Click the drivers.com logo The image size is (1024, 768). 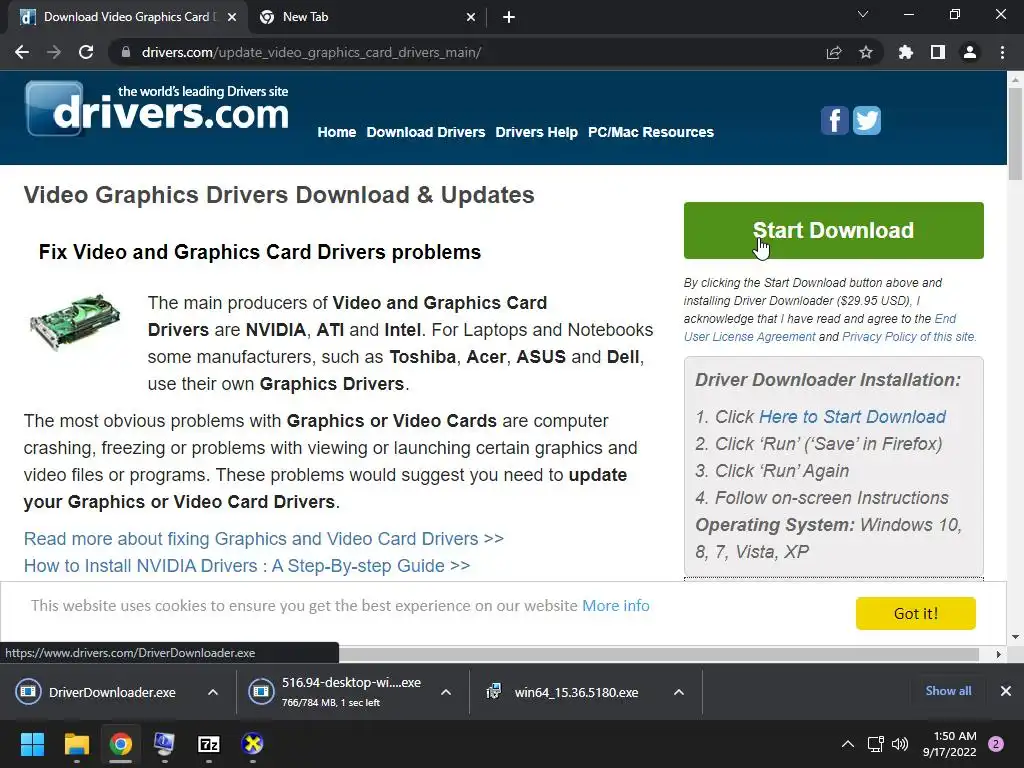(157, 108)
